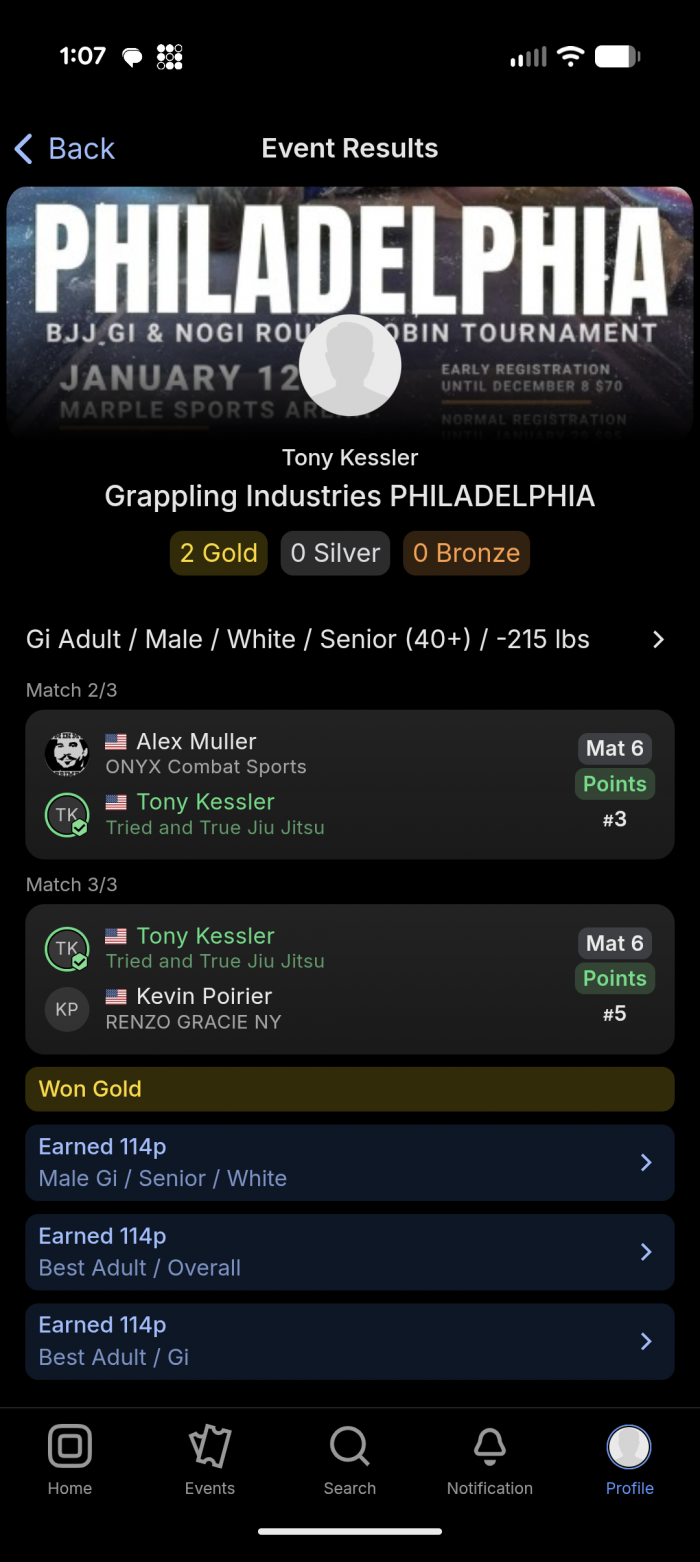700x1562 pixels.
Task: Select the 2 Gold medal badge
Action: click(x=219, y=553)
